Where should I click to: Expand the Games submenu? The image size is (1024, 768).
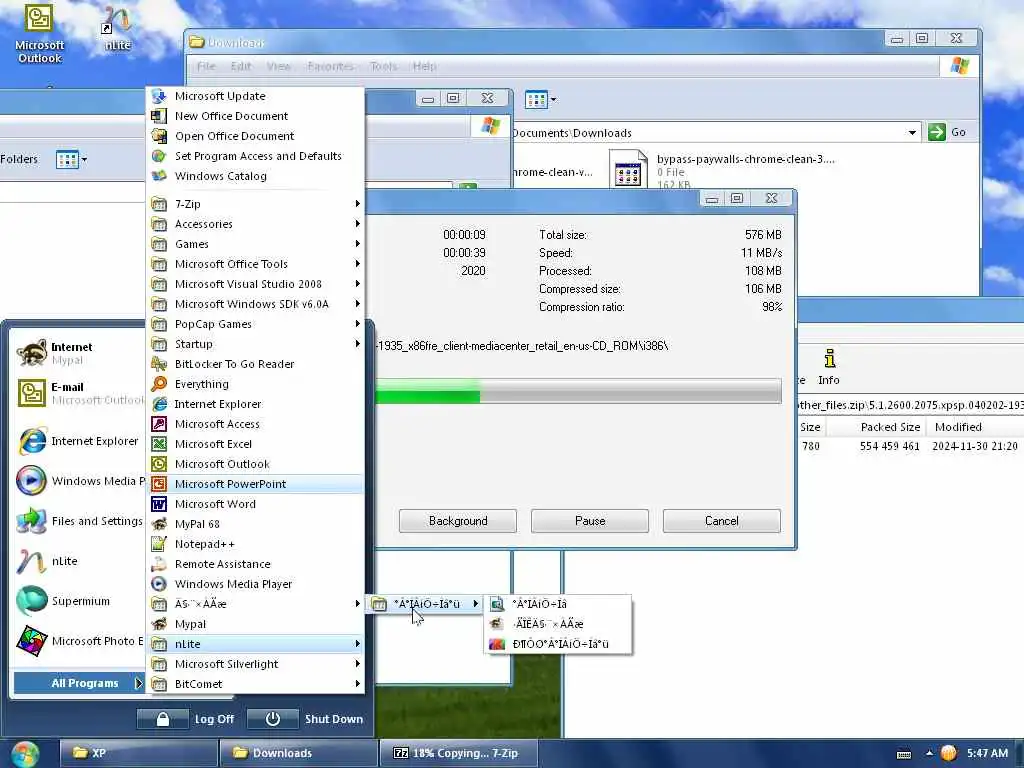click(x=255, y=244)
